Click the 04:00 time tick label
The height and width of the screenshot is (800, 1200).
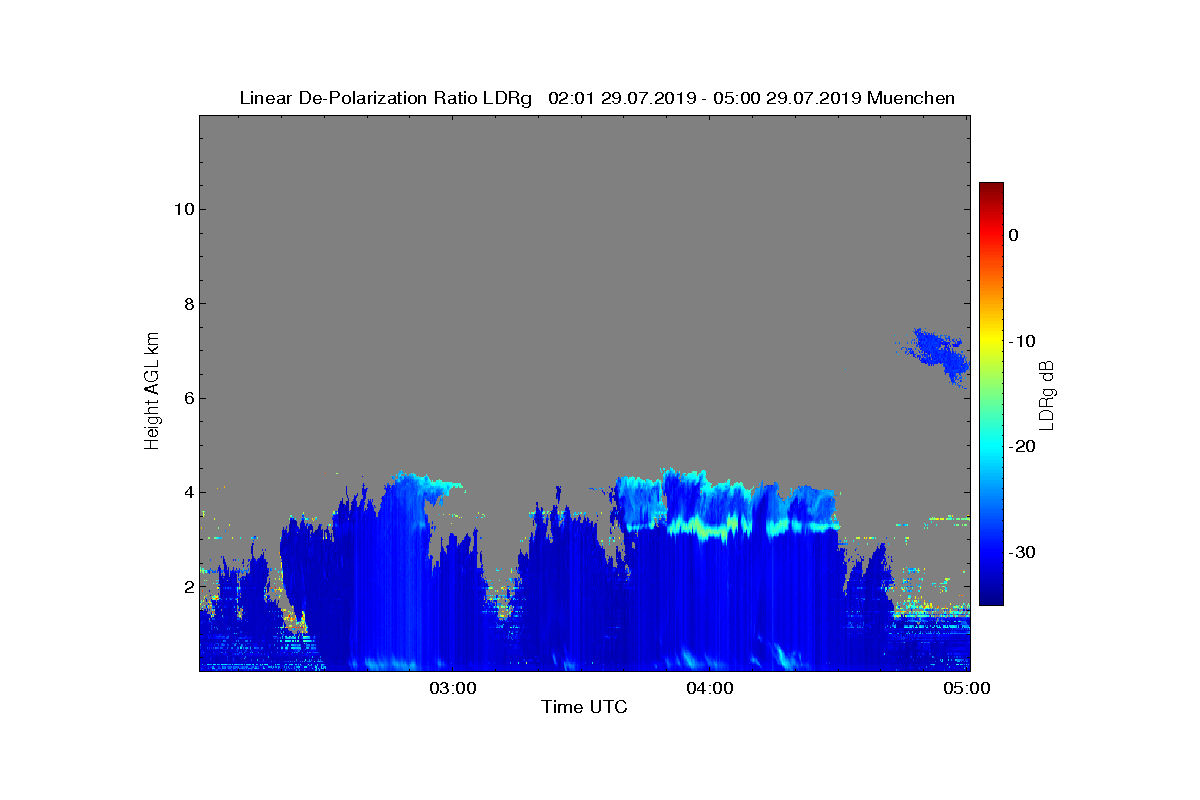710,688
